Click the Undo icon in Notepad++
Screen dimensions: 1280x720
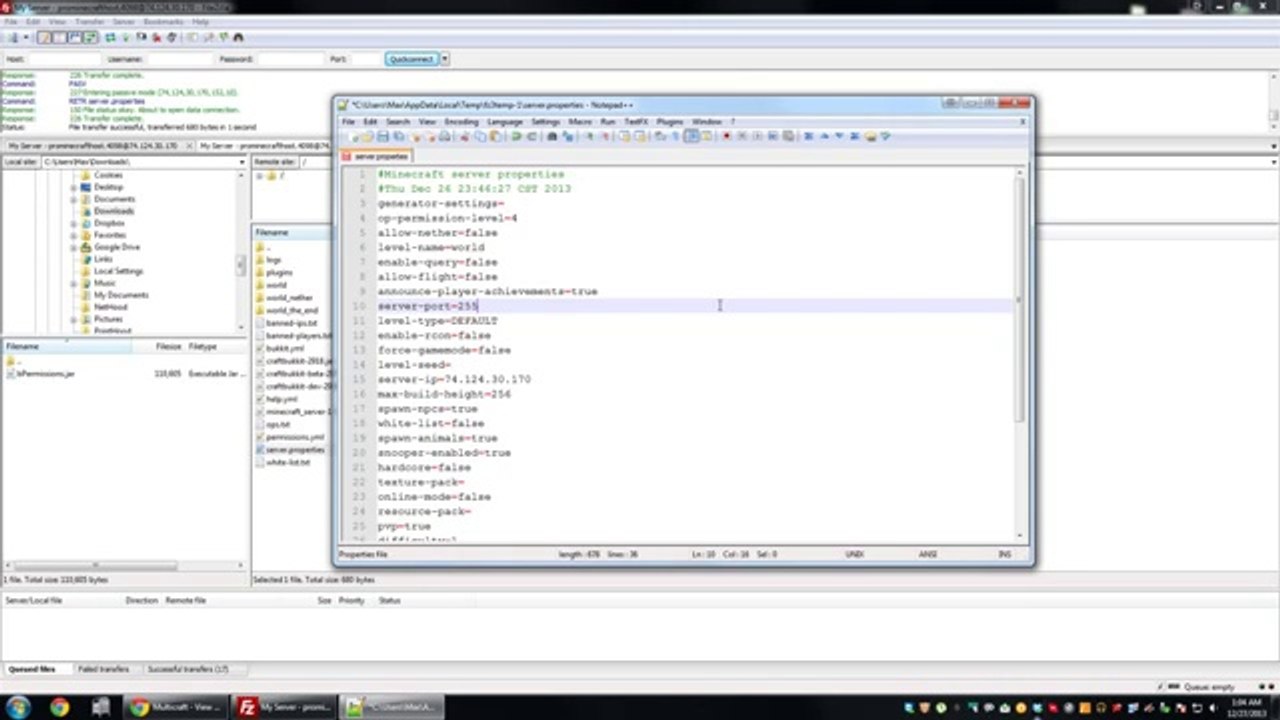coord(515,136)
